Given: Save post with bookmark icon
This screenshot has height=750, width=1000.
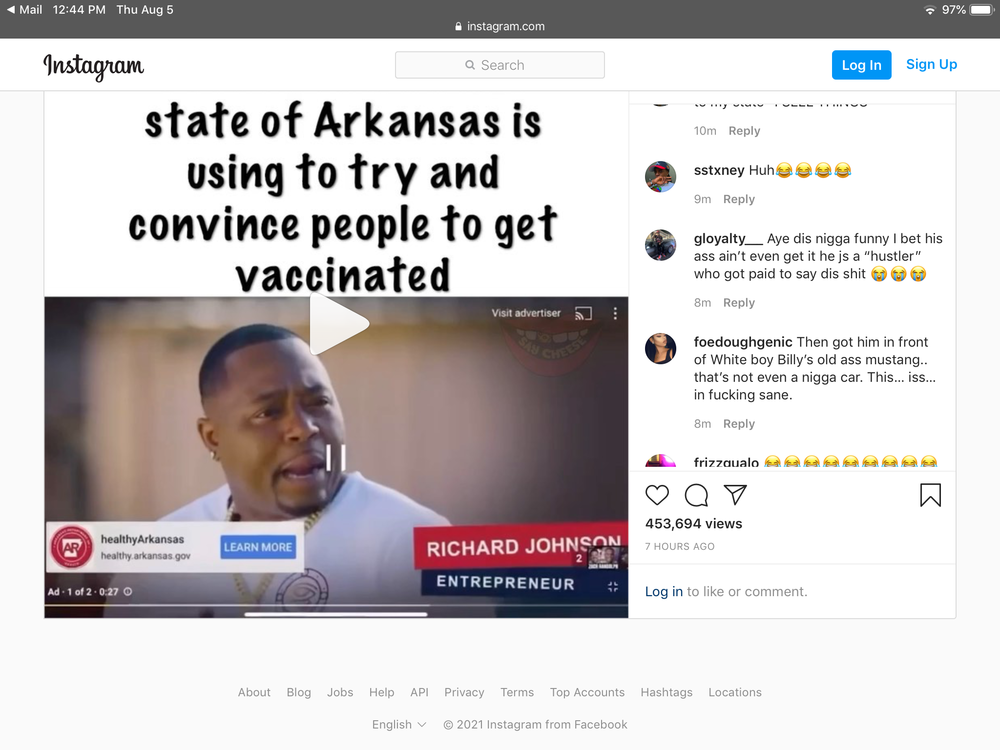Looking at the screenshot, I should tap(930, 496).
